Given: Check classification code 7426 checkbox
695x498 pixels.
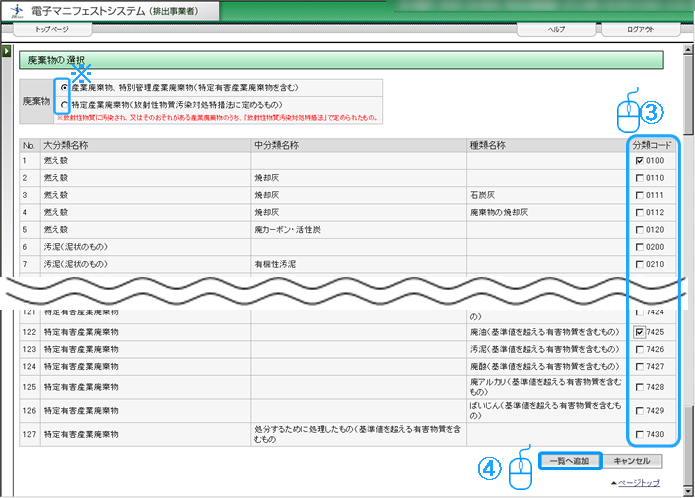Looking at the screenshot, I should point(640,349).
